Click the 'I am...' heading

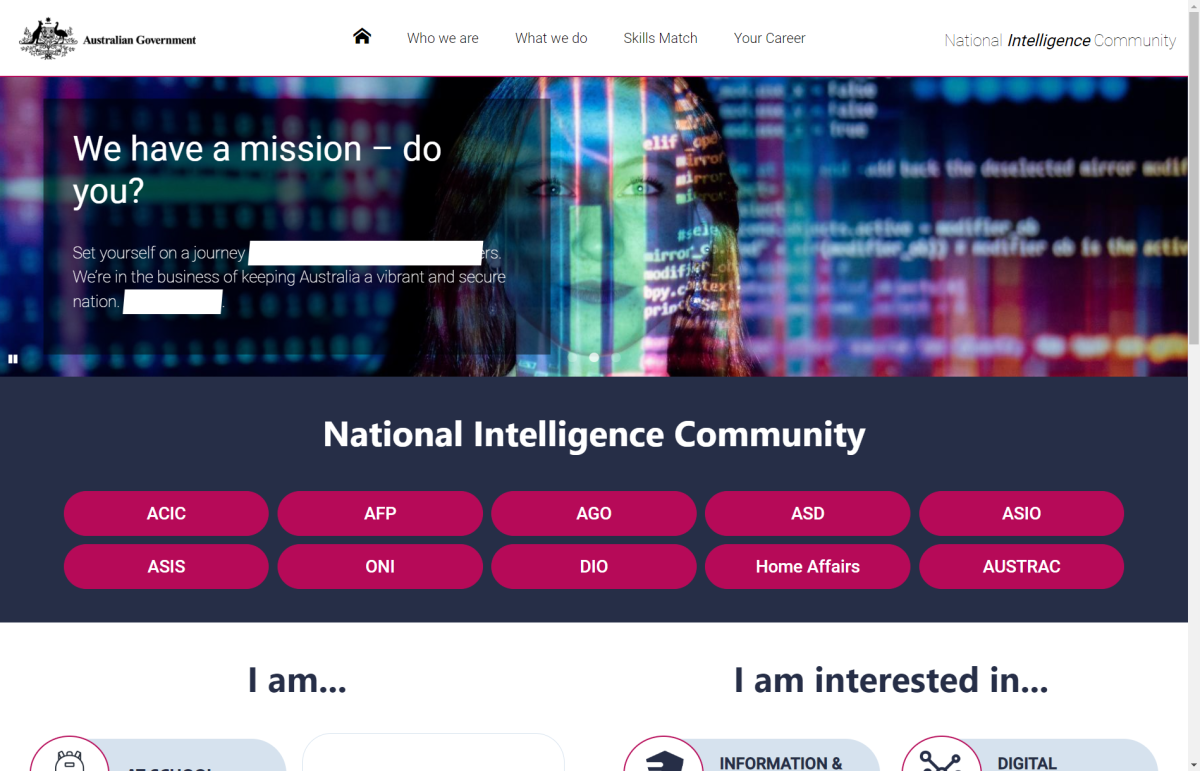click(297, 680)
